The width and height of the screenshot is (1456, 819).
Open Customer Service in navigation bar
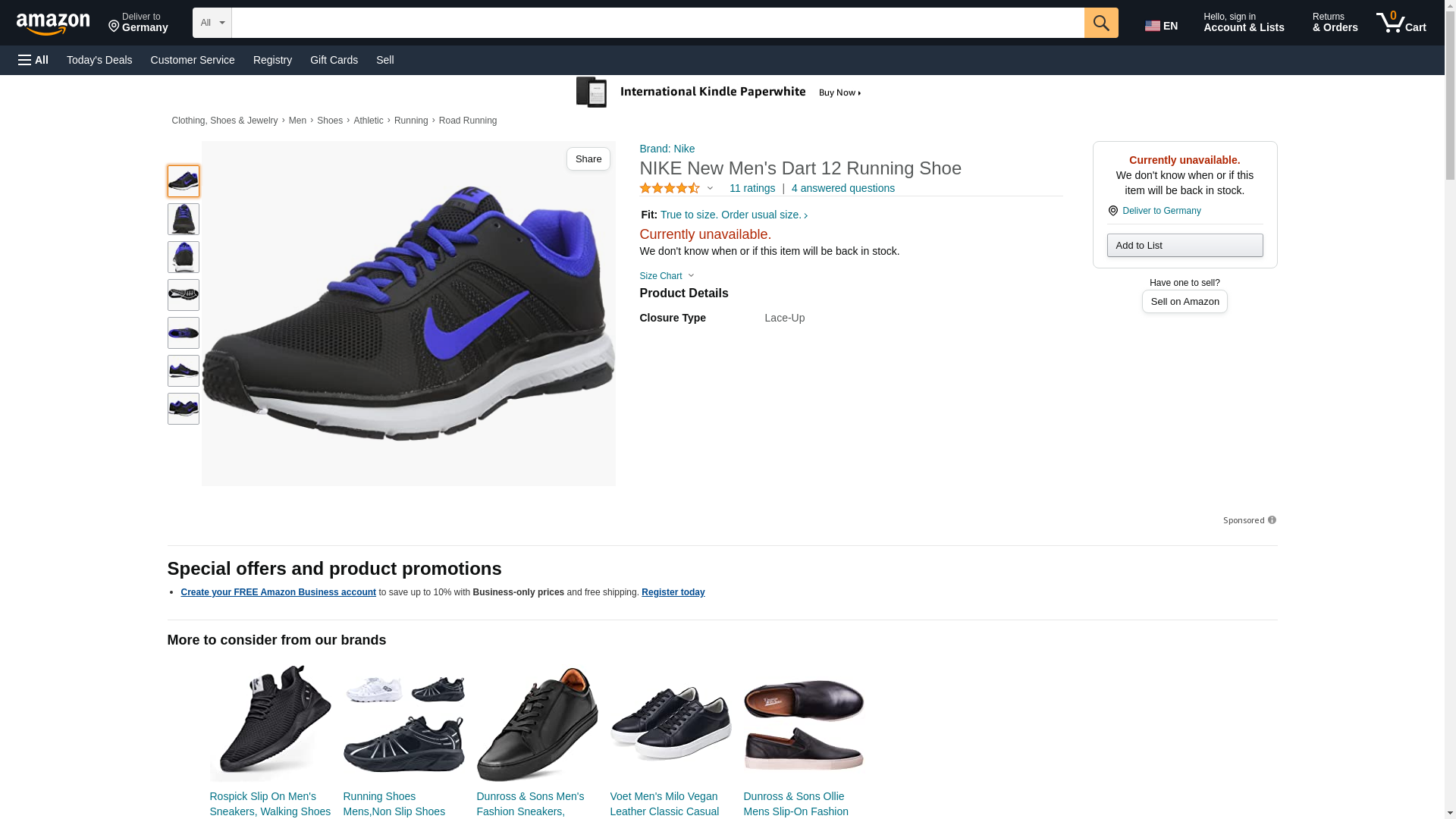point(193,60)
